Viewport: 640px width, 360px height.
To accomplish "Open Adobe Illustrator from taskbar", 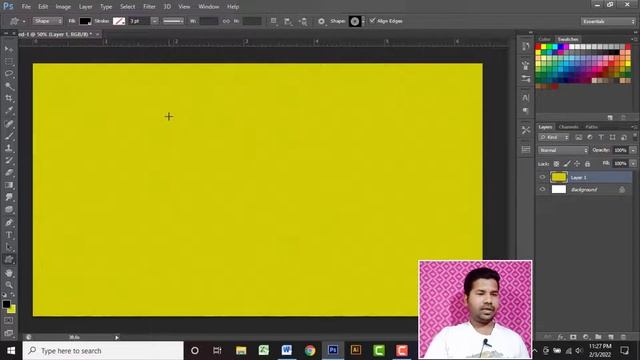I will [x=356, y=351].
